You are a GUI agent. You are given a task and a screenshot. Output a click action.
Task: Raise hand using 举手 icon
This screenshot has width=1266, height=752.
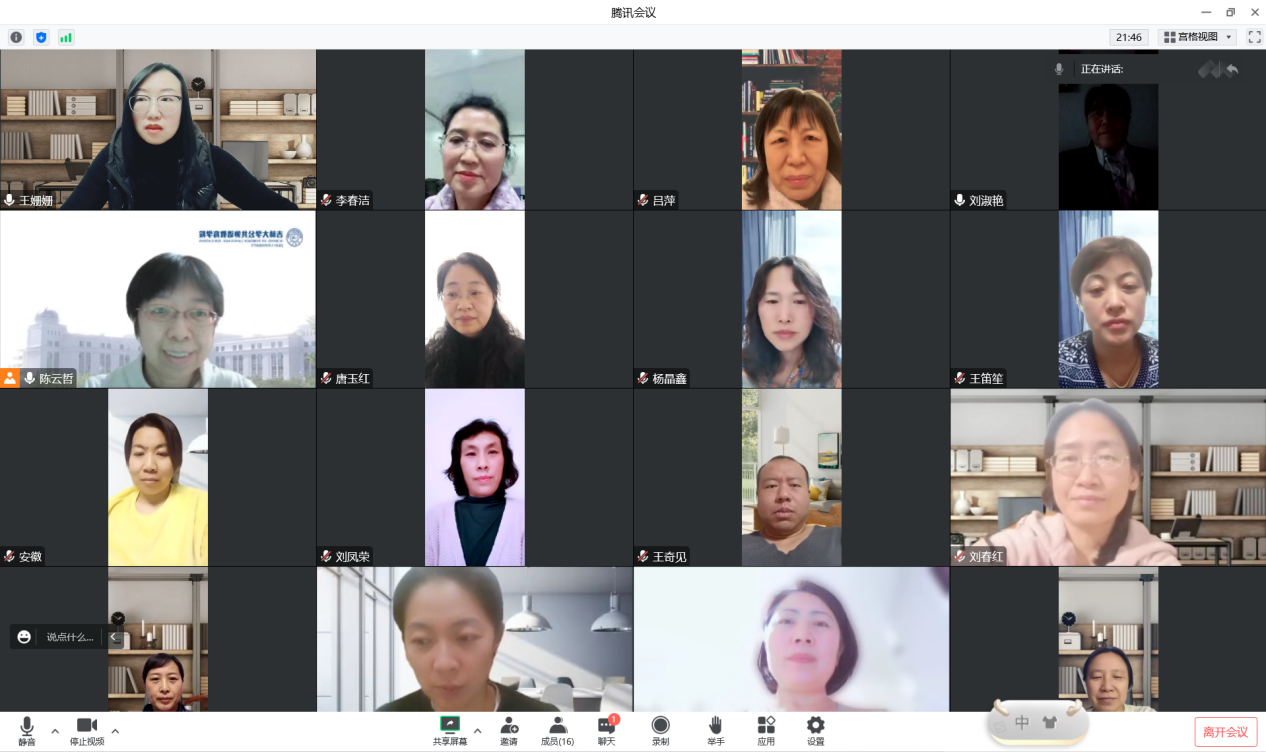[715, 730]
